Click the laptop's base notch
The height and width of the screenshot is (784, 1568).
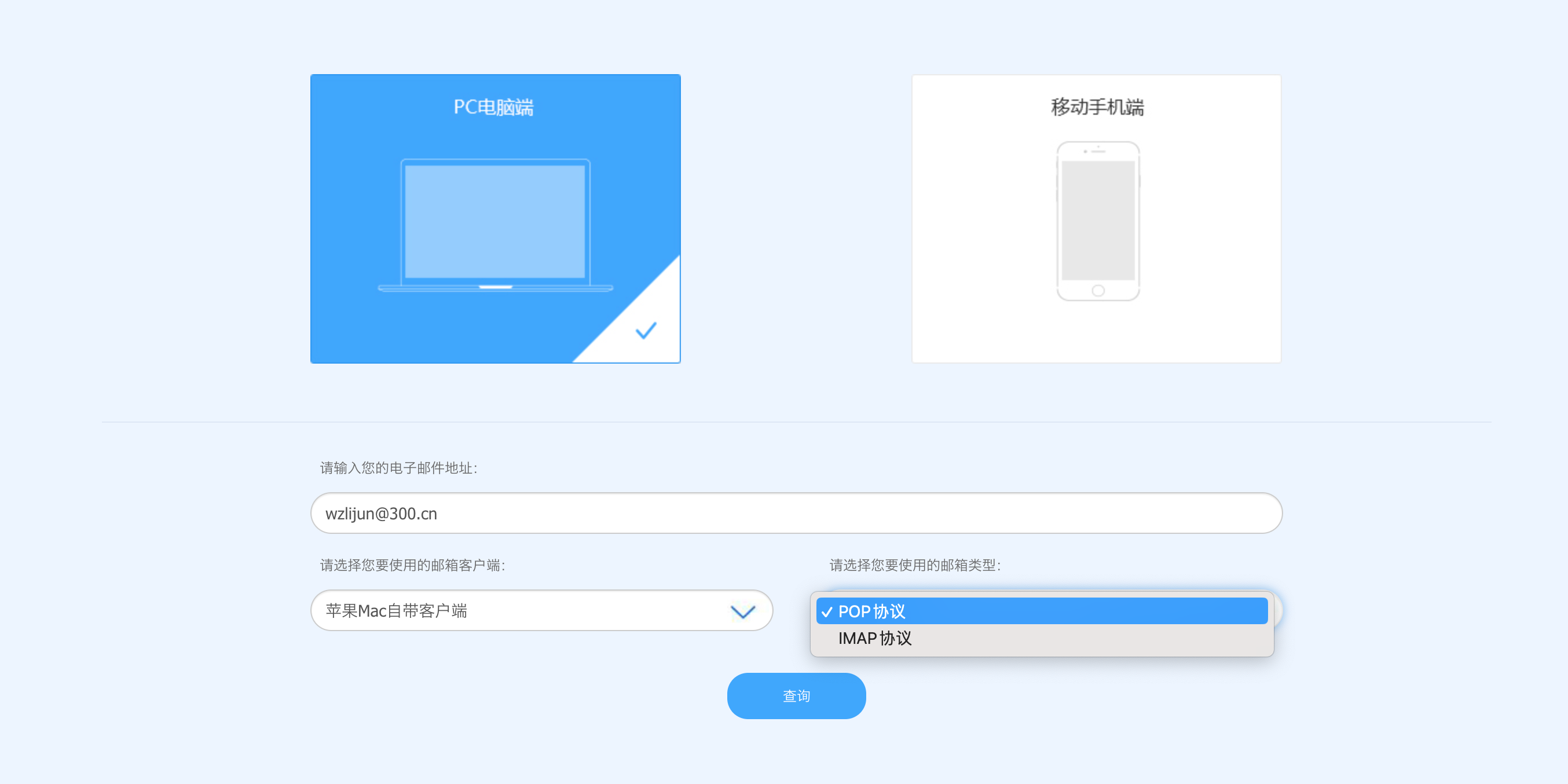495,287
